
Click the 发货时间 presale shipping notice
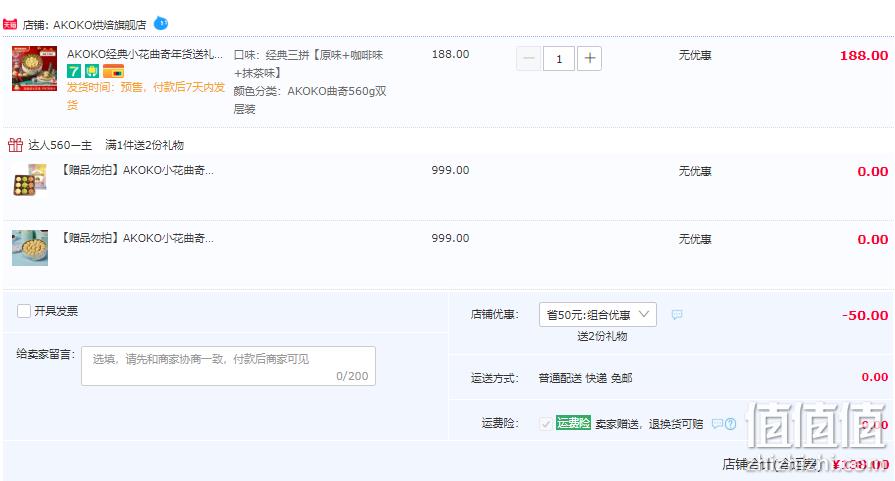click(146, 96)
